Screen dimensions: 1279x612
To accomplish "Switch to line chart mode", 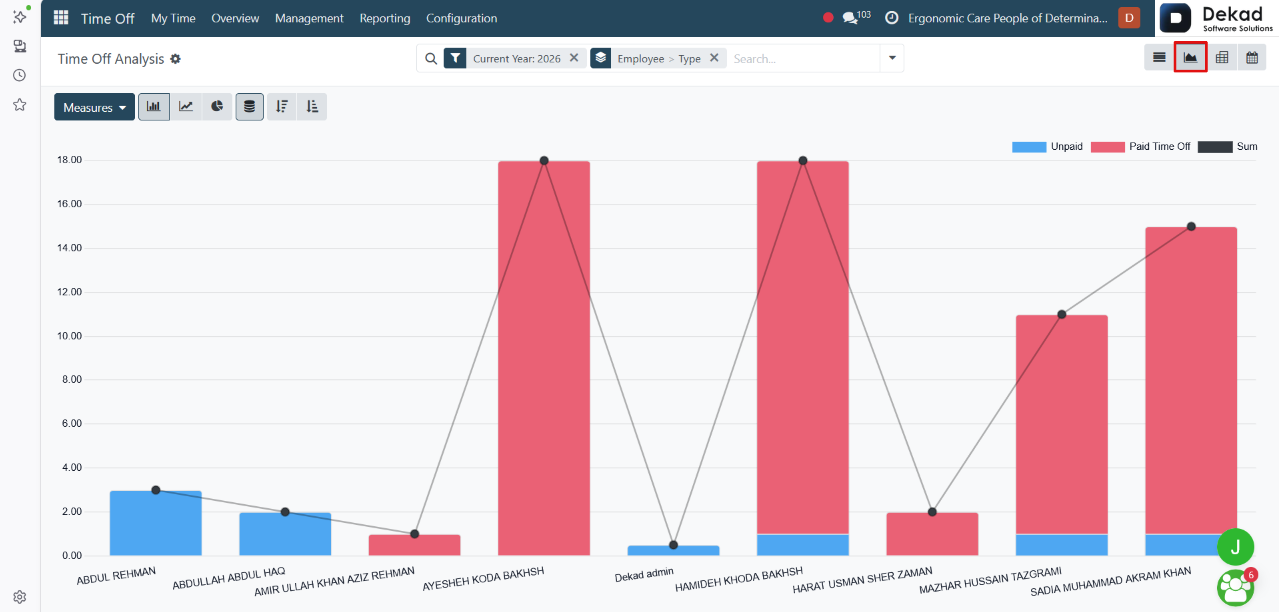I will click(186, 107).
